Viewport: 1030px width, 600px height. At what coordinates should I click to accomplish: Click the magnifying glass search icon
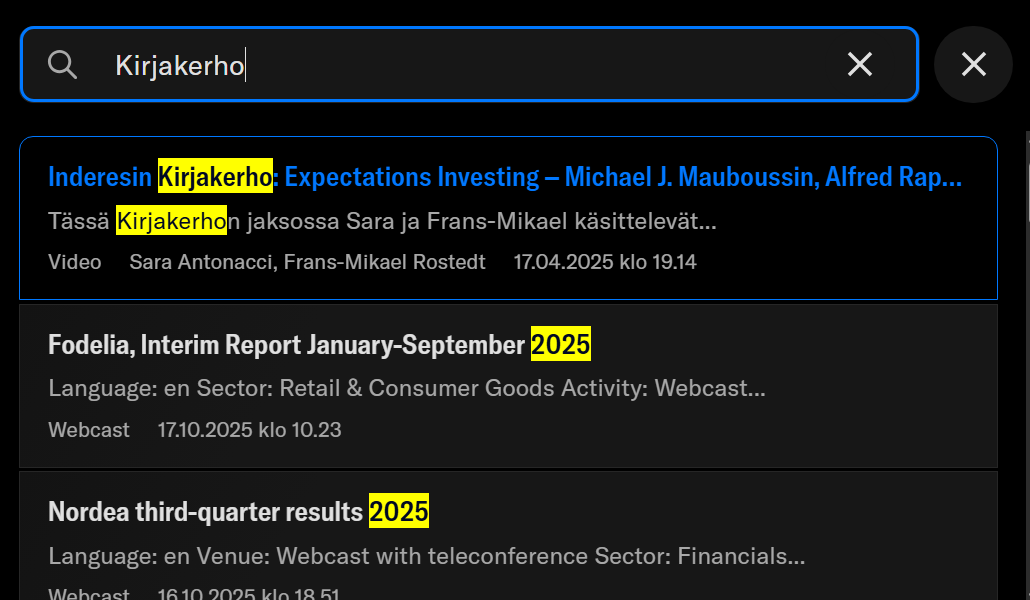tap(62, 65)
